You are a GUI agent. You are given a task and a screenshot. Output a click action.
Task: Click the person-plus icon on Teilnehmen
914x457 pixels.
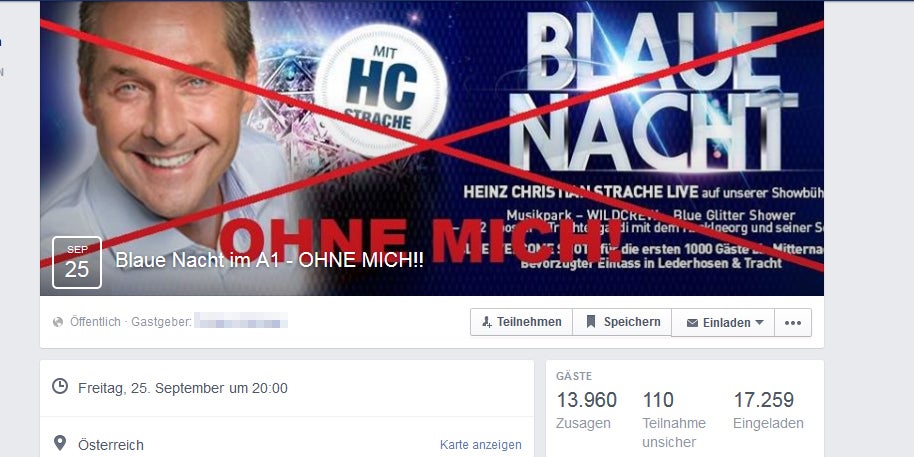click(487, 322)
